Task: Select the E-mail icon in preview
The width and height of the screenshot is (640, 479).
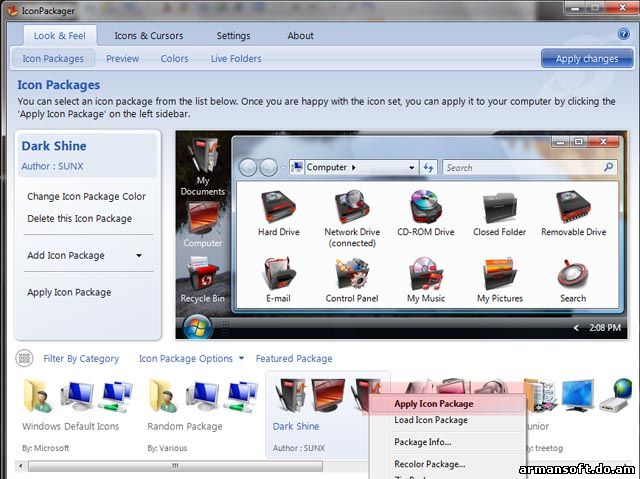Action: (278, 273)
